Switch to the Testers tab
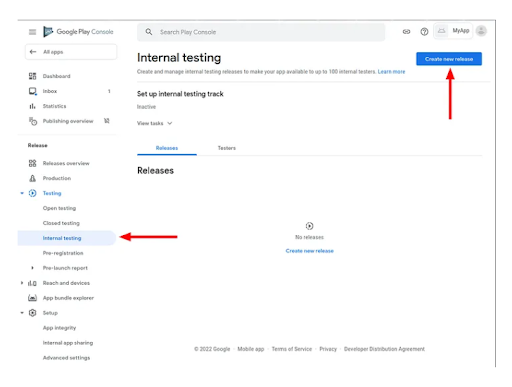This screenshot has height=387, width=512. click(227, 148)
